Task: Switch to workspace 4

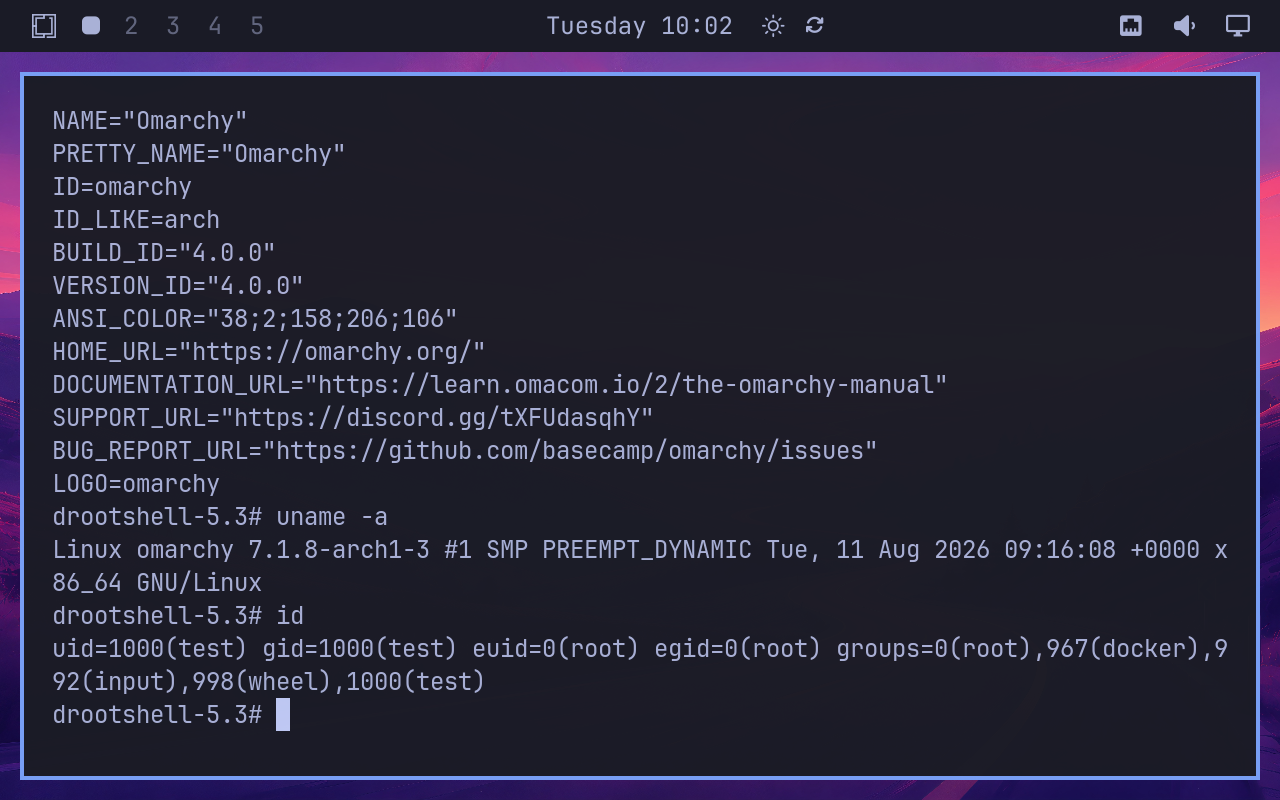Action: click(215, 26)
